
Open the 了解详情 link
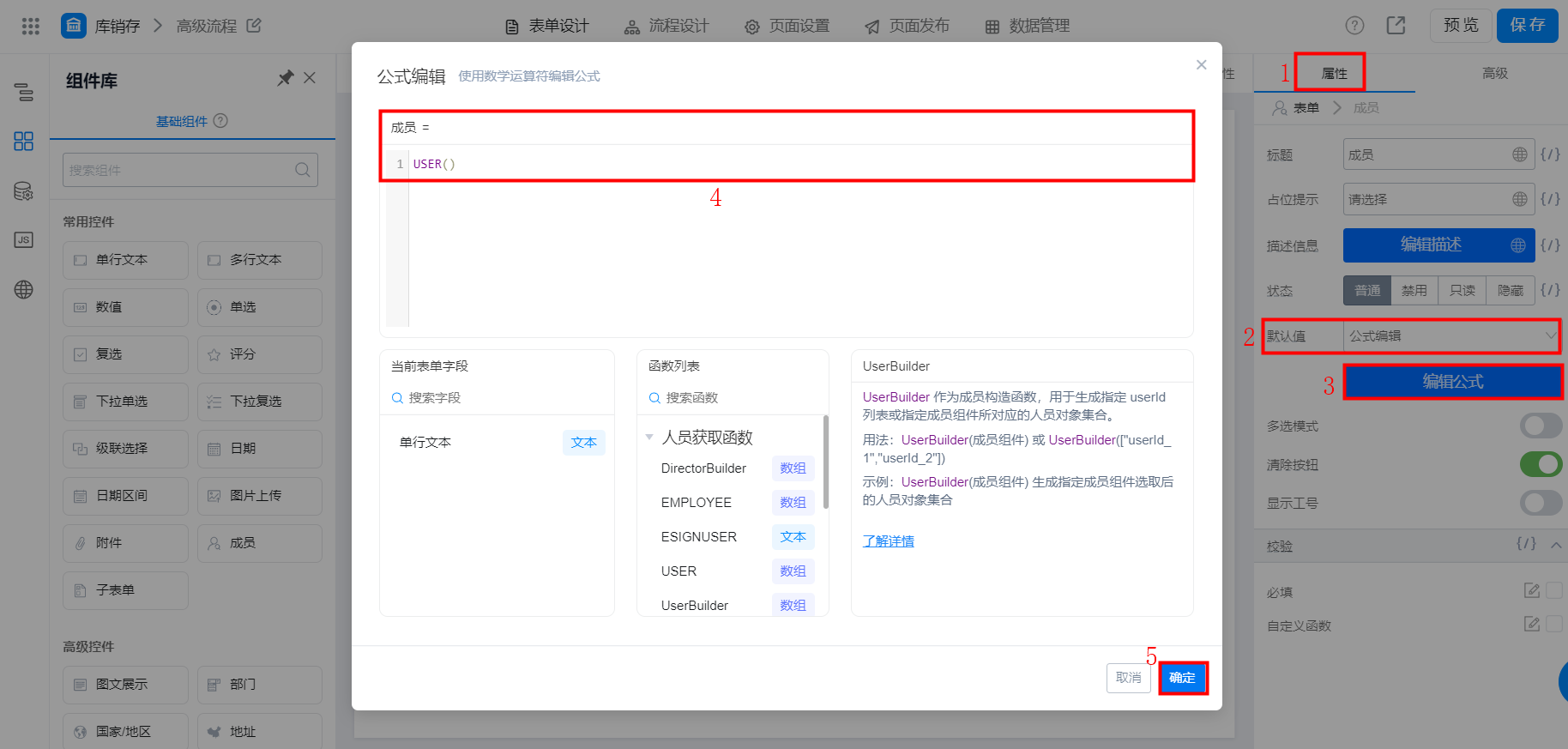click(888, 541)
